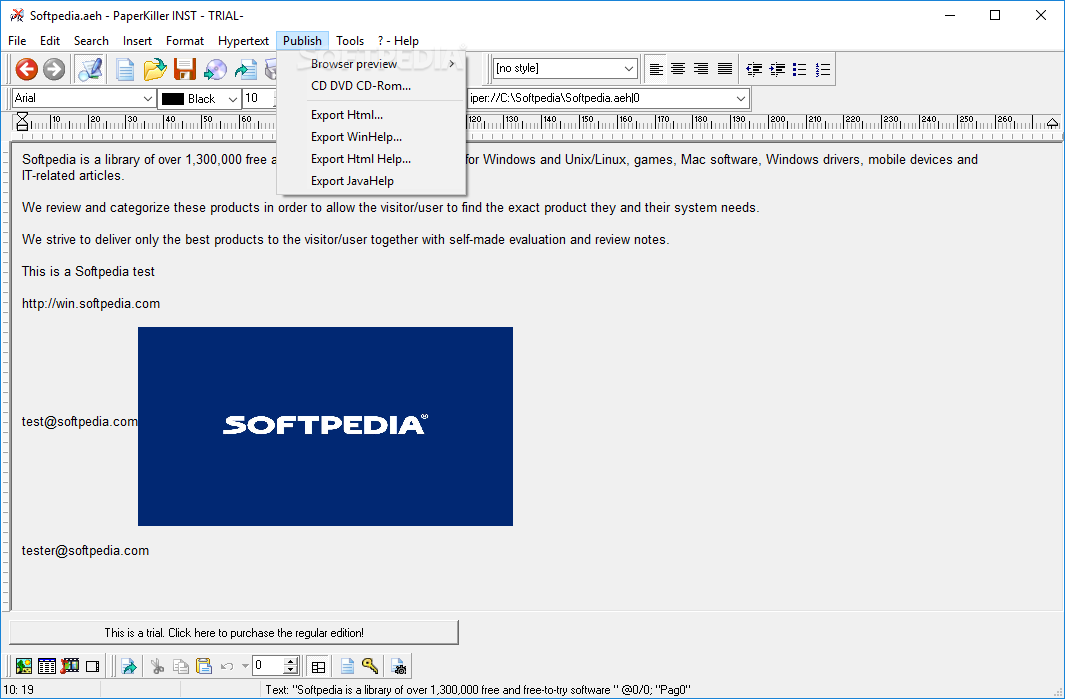Click the Softpedia logo image
Viewport: 1065px width, 699px height.
325,427
